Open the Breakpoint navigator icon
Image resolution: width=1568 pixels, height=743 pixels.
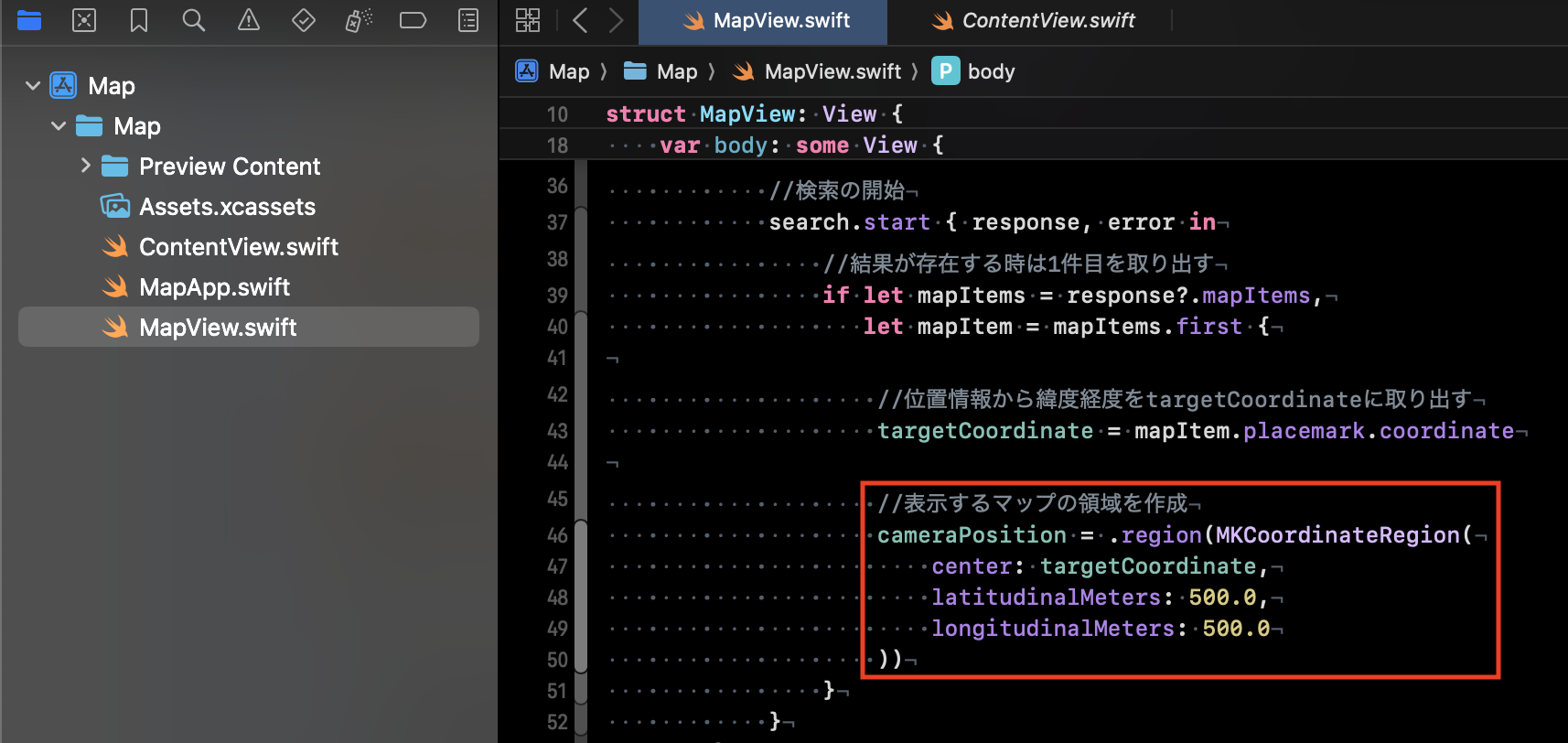pyautogui.click(x=413, y=20)
